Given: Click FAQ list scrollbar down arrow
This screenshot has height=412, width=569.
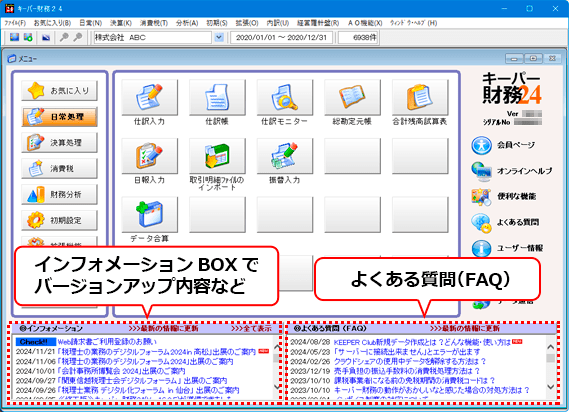Looking at the screenshot, I should [x=550, y=387].
